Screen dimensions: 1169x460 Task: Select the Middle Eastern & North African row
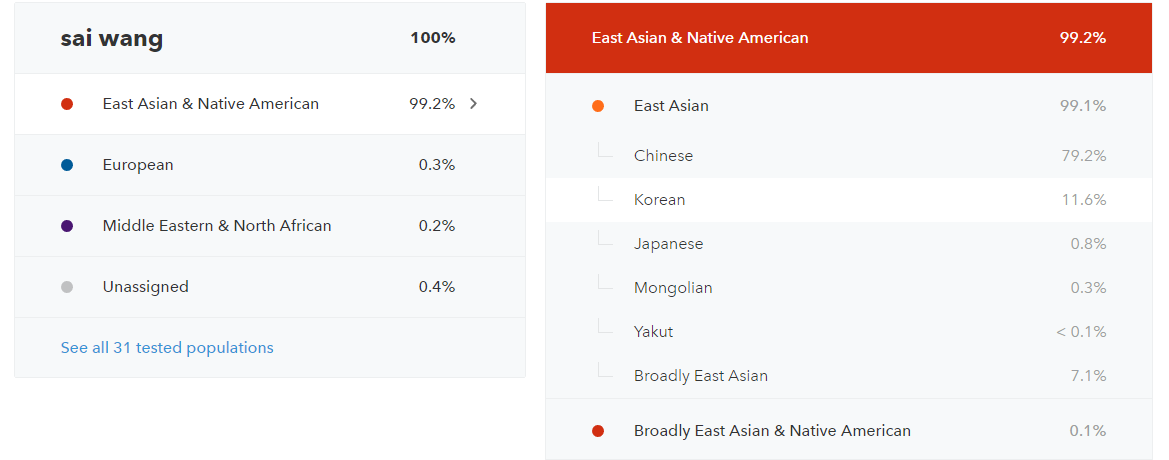click(x=270, y=226)
